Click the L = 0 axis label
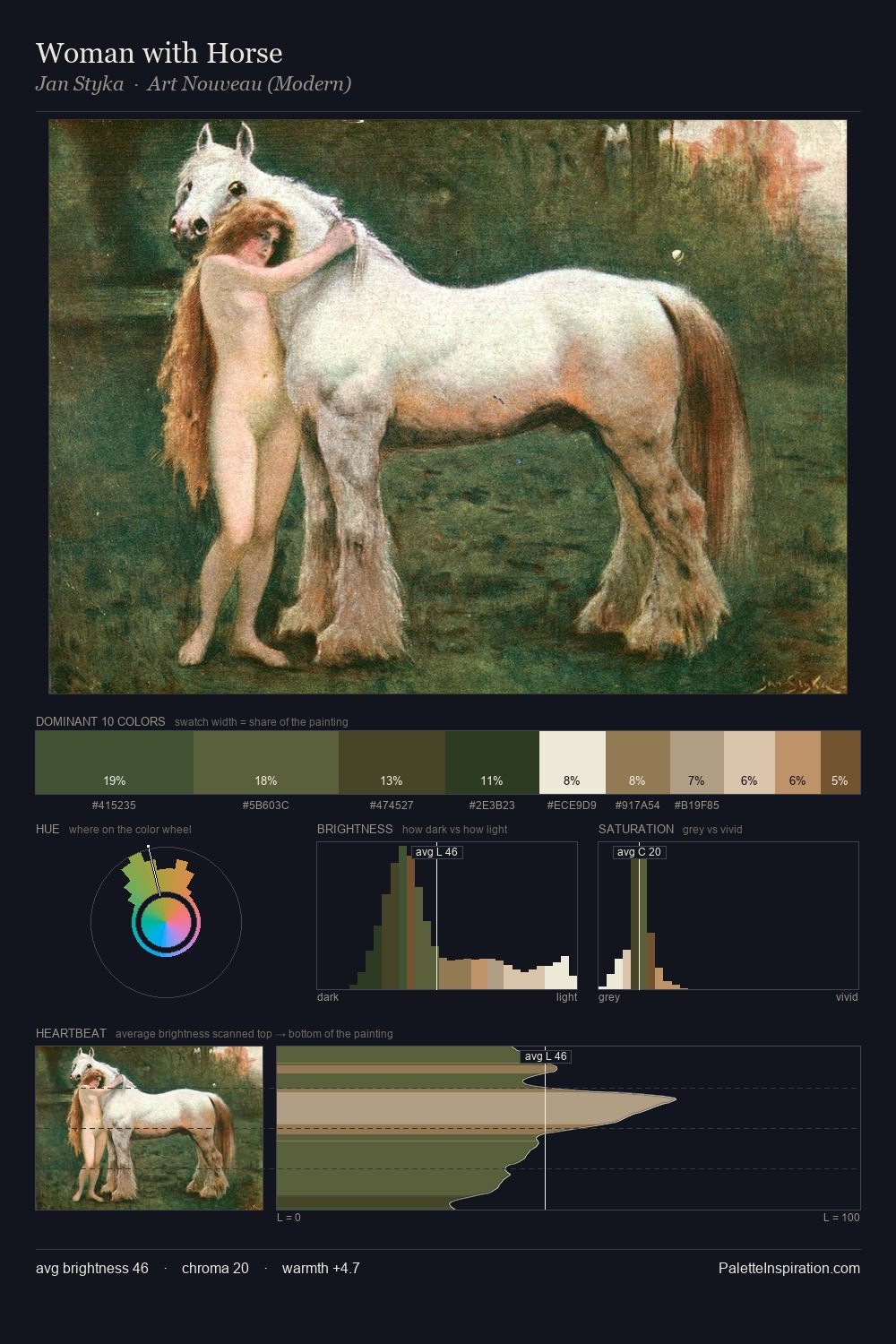This screenshot has height=1344, width=896. [x=289, y=1218]
